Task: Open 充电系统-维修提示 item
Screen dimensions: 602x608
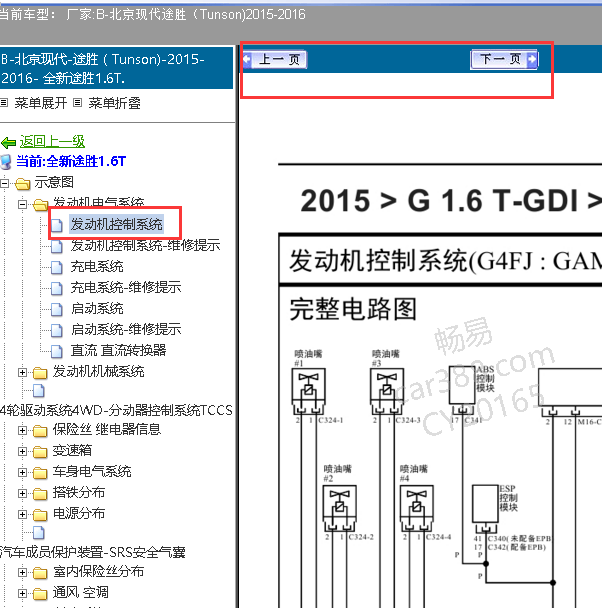Action: point(126,287)
